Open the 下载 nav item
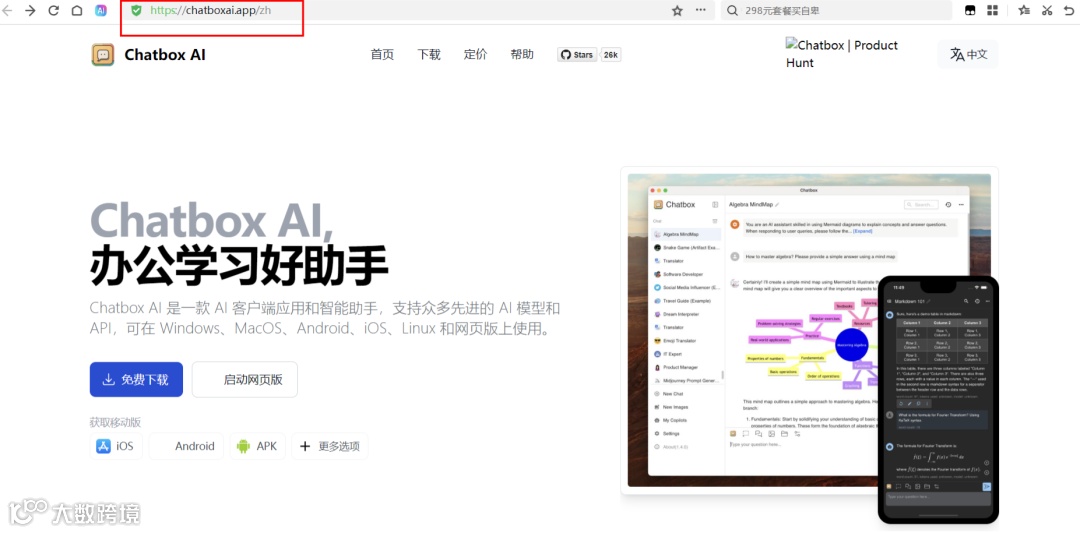The image size is (1080, 533). tap(429, 54)
